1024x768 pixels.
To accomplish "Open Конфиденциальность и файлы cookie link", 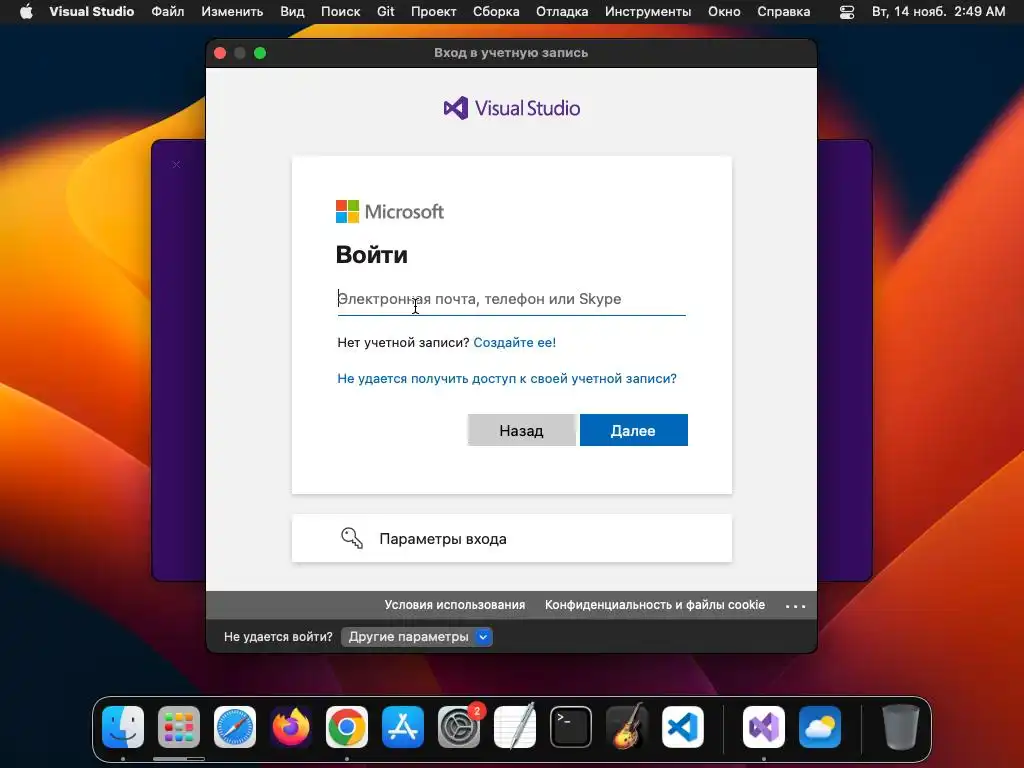I will point(655,605).
